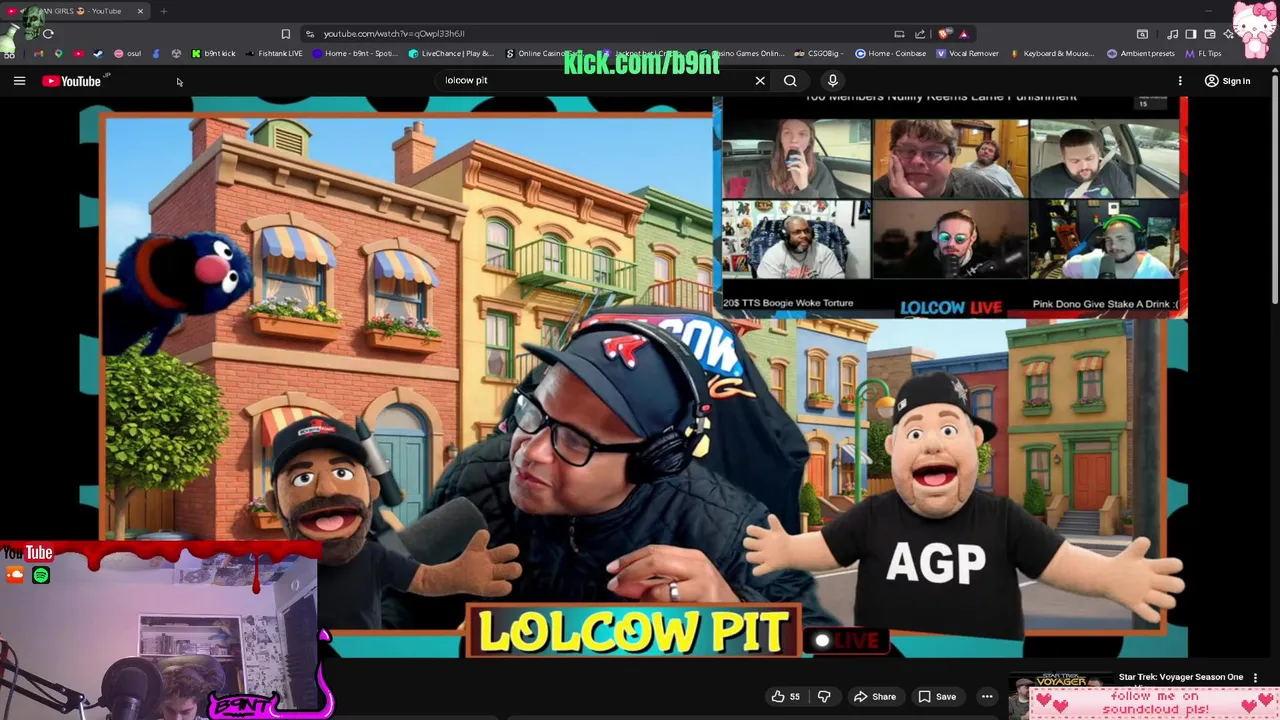Open the FL Tips bookmark
1280x720 pixels.
(1204, 53)
